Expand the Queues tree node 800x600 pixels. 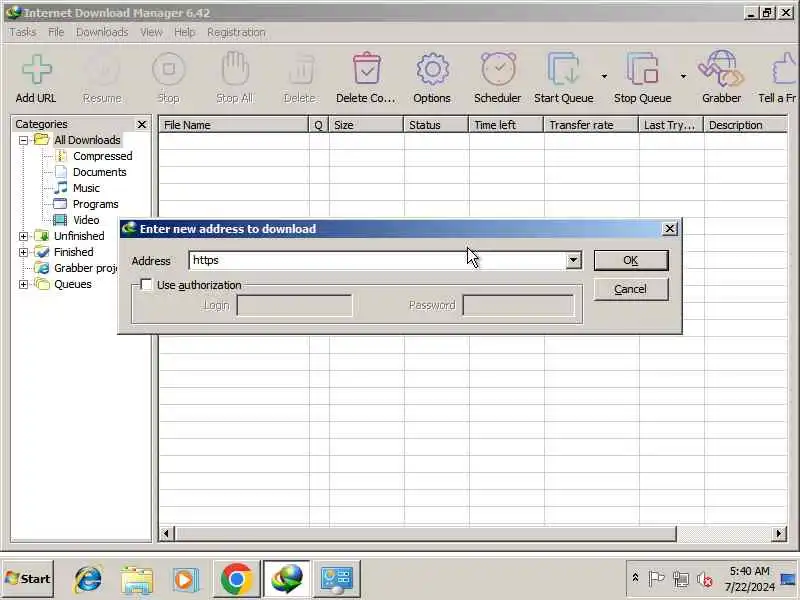coord(23,284)
